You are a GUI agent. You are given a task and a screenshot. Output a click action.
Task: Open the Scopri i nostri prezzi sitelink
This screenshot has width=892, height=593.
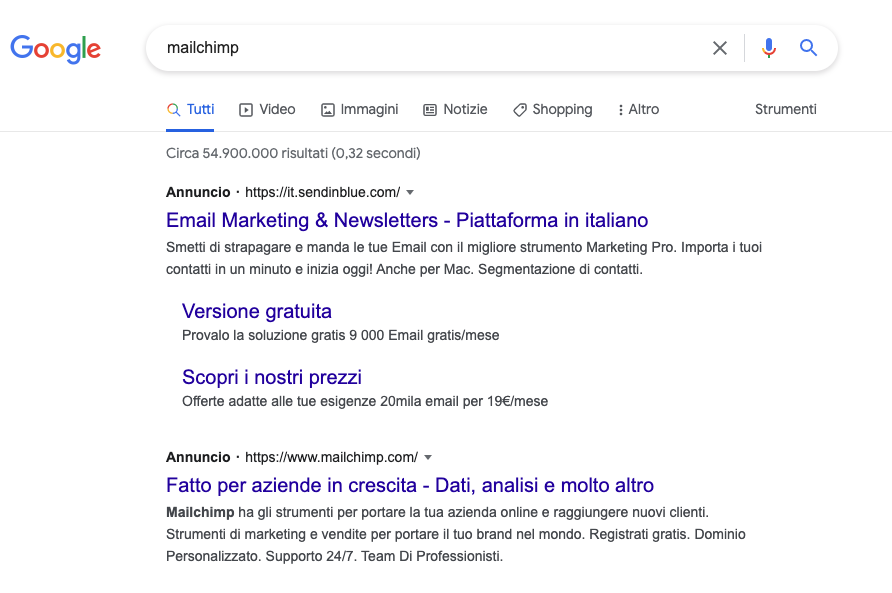click(x=272, y=377)
